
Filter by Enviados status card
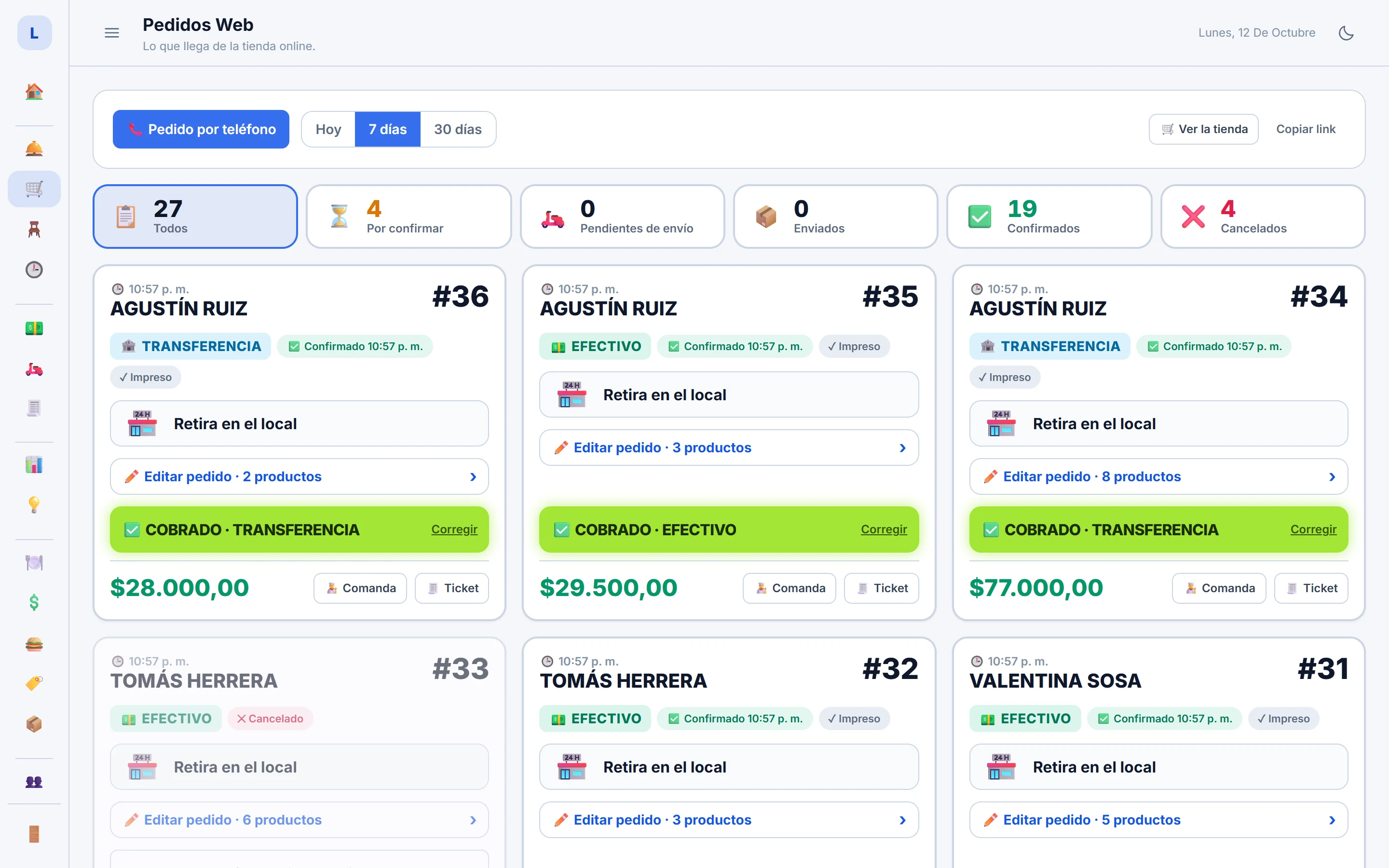coord(836,217)
